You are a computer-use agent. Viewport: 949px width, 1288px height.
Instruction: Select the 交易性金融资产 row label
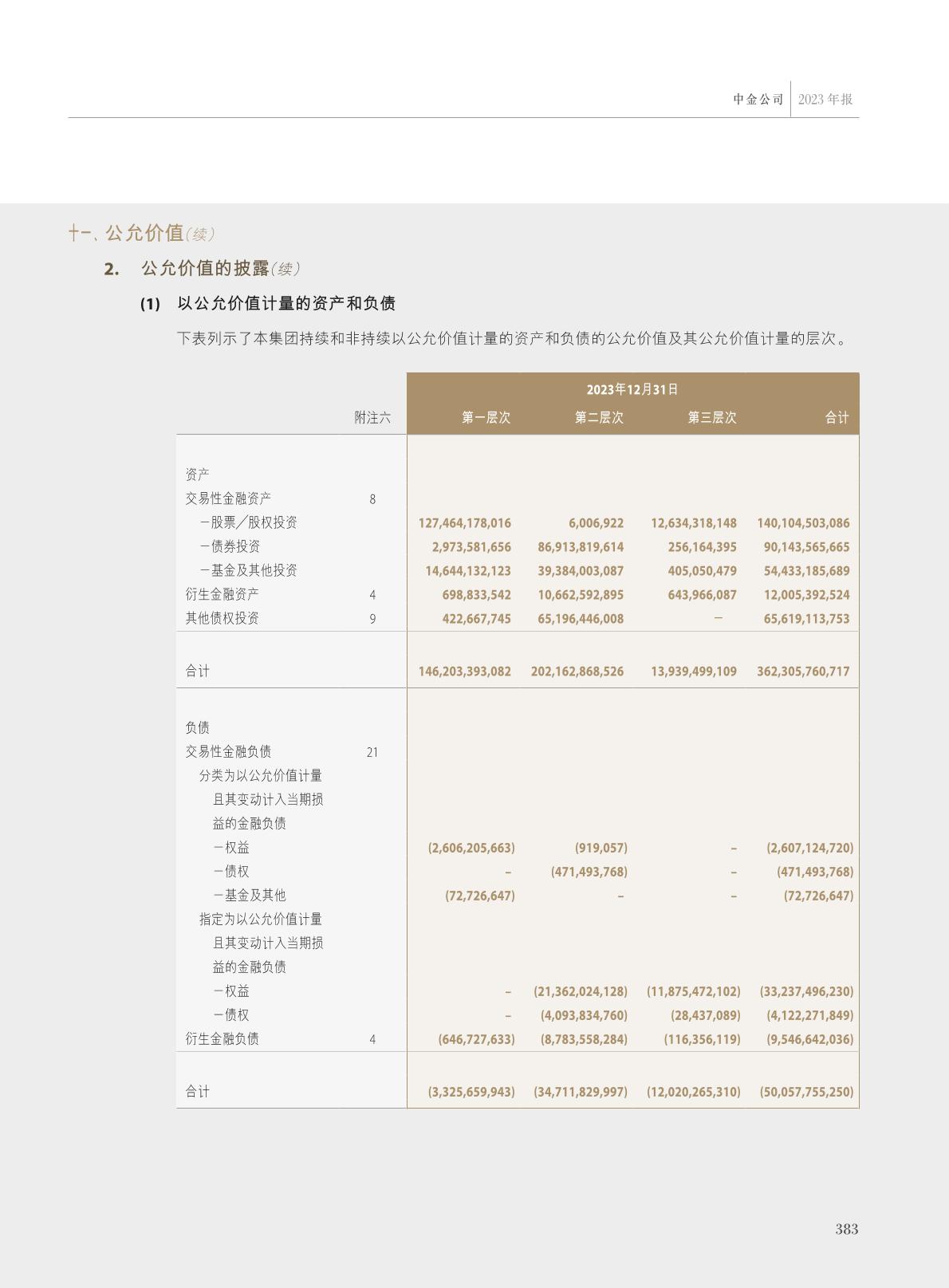[228, 498]
